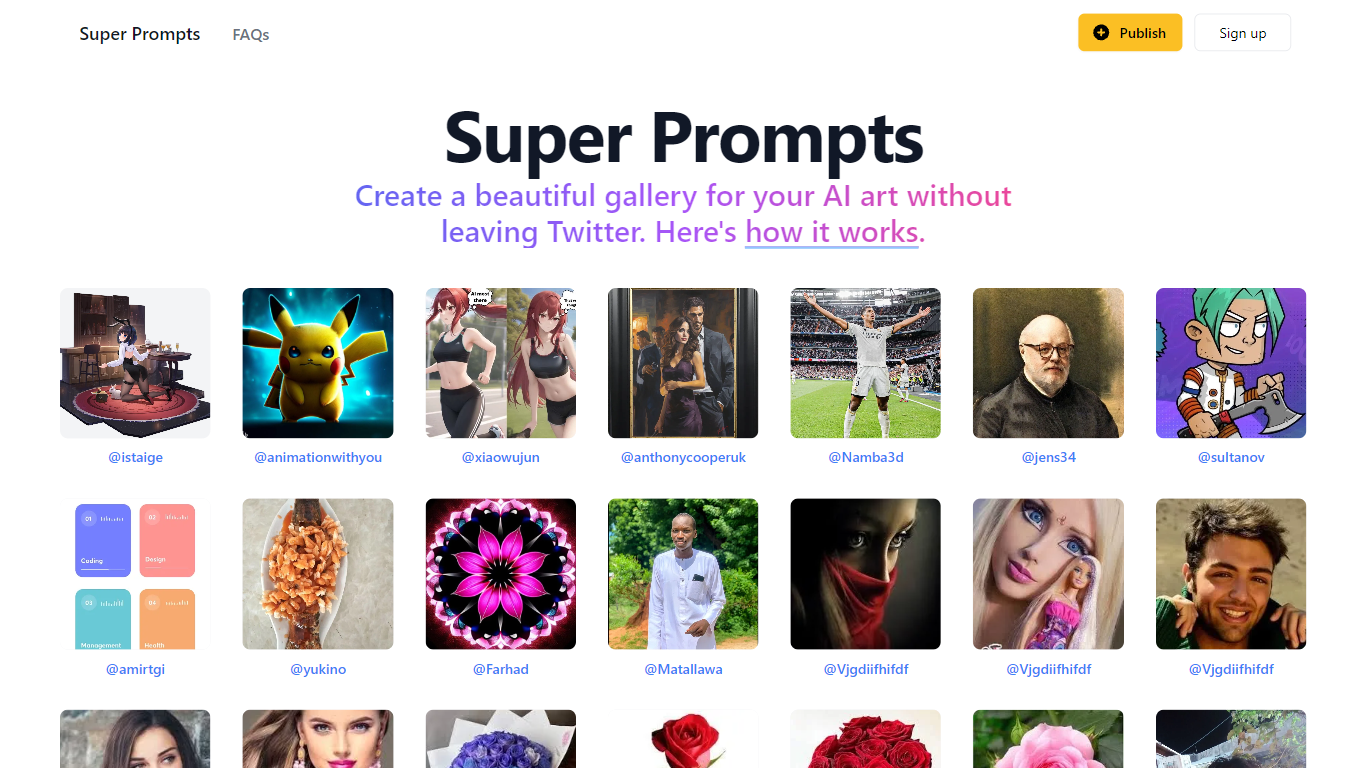This screenshot has width=1366, height=768.
Task: Go to the FAQs menu item
Action: [x=251, y=34]
